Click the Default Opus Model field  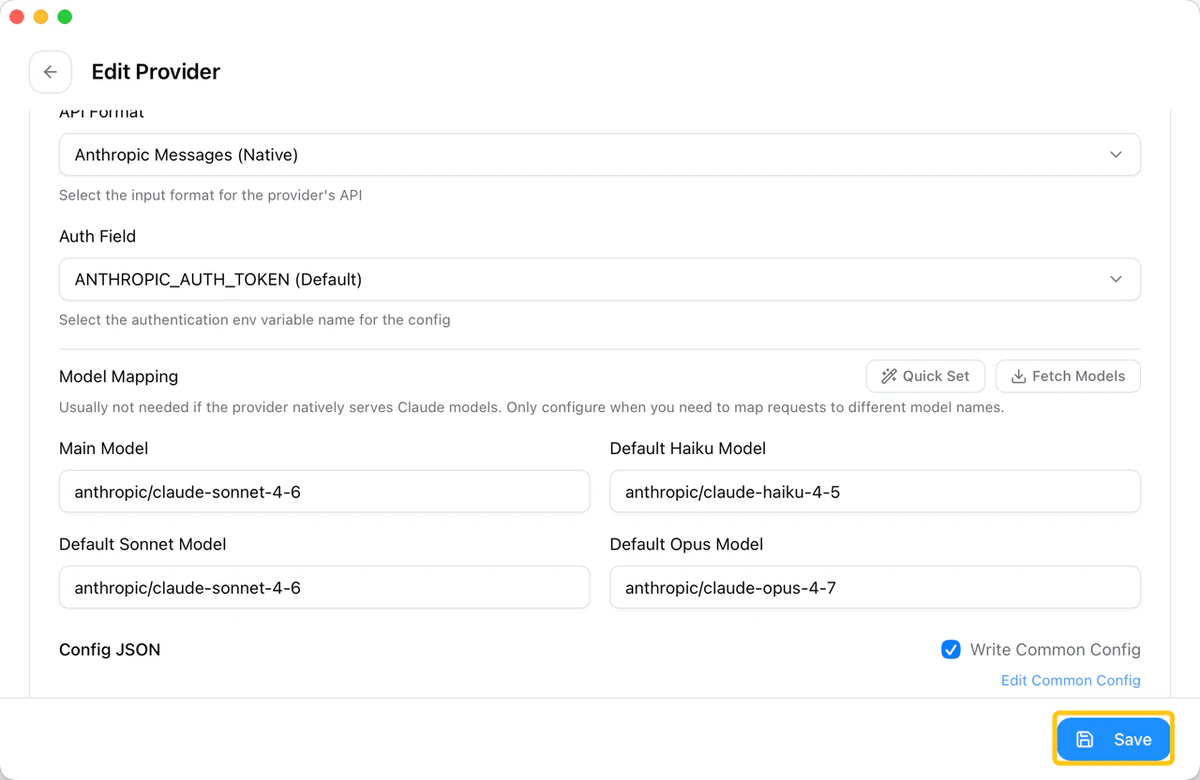pyautogui.click(x=875, y=588)
